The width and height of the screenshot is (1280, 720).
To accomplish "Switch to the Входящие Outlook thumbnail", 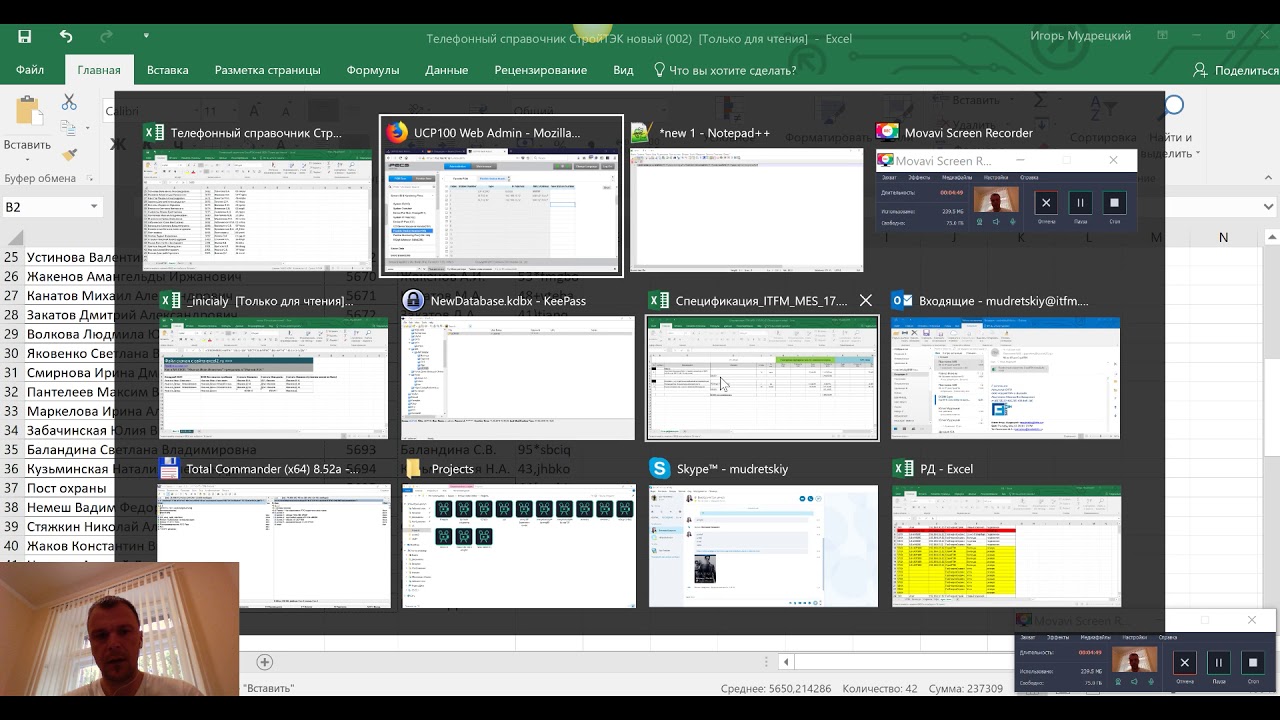I will tap(1005, 364).
